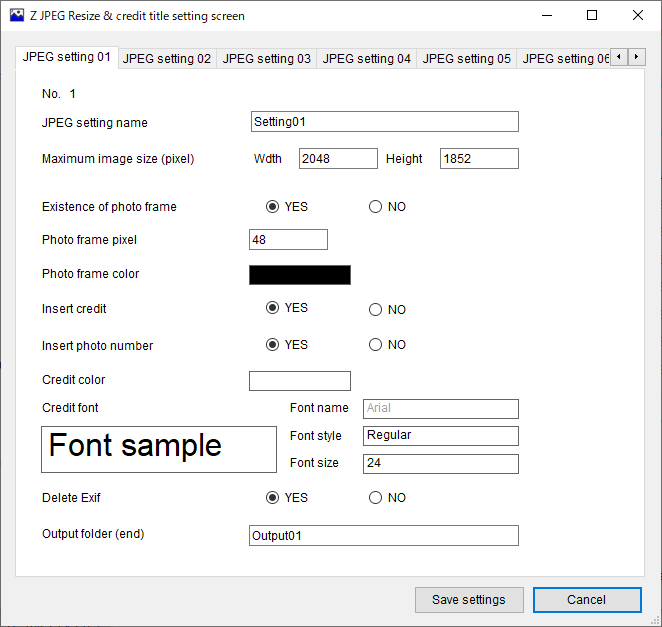Go to JPEG setting 05 tab

pos(467,58)
